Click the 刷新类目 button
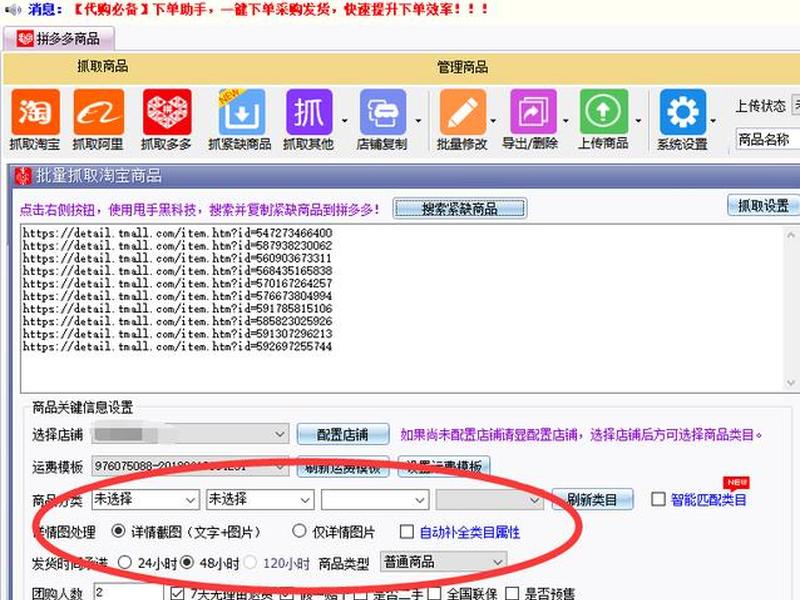 (592, 499)
